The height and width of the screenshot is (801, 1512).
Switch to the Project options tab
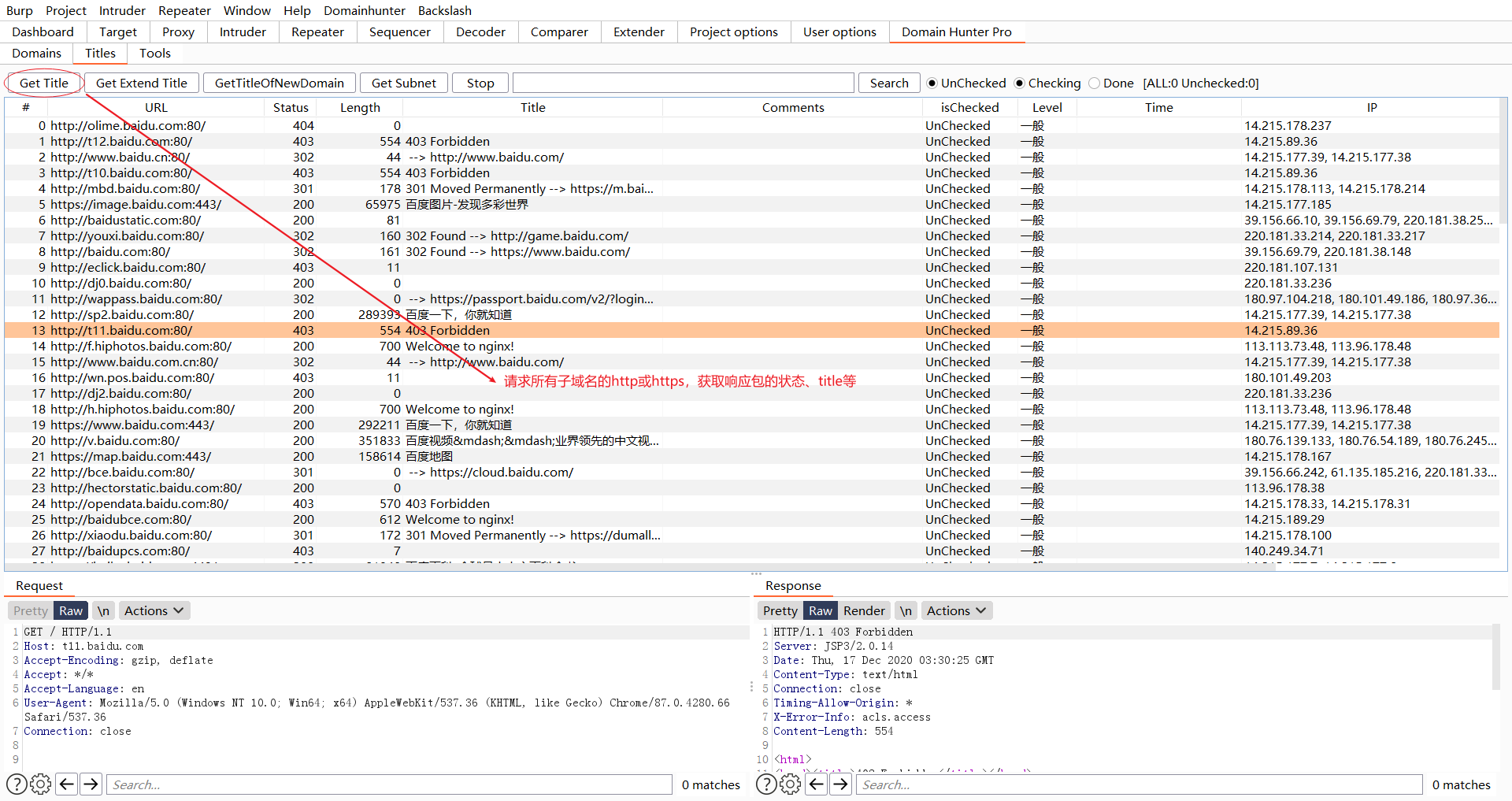click(733, 32)
